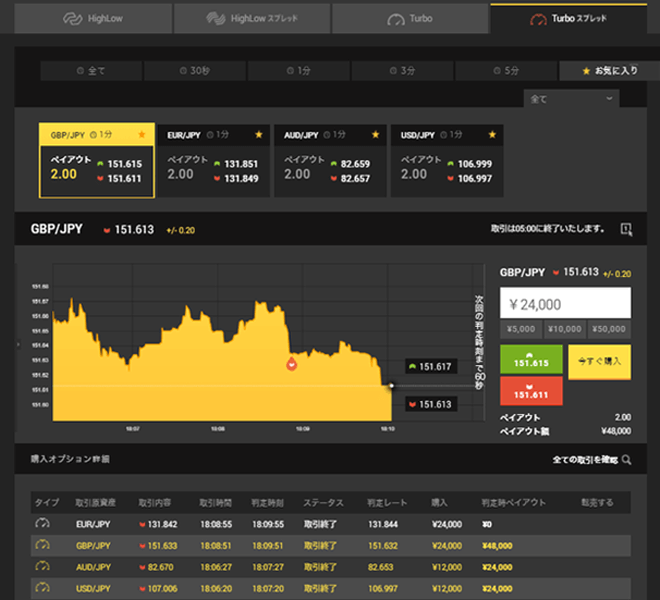Viewport: 660px width, 600px height.
Task: Click the search magnifier next to 全ての取引を確認
Action: pos(626,460)
